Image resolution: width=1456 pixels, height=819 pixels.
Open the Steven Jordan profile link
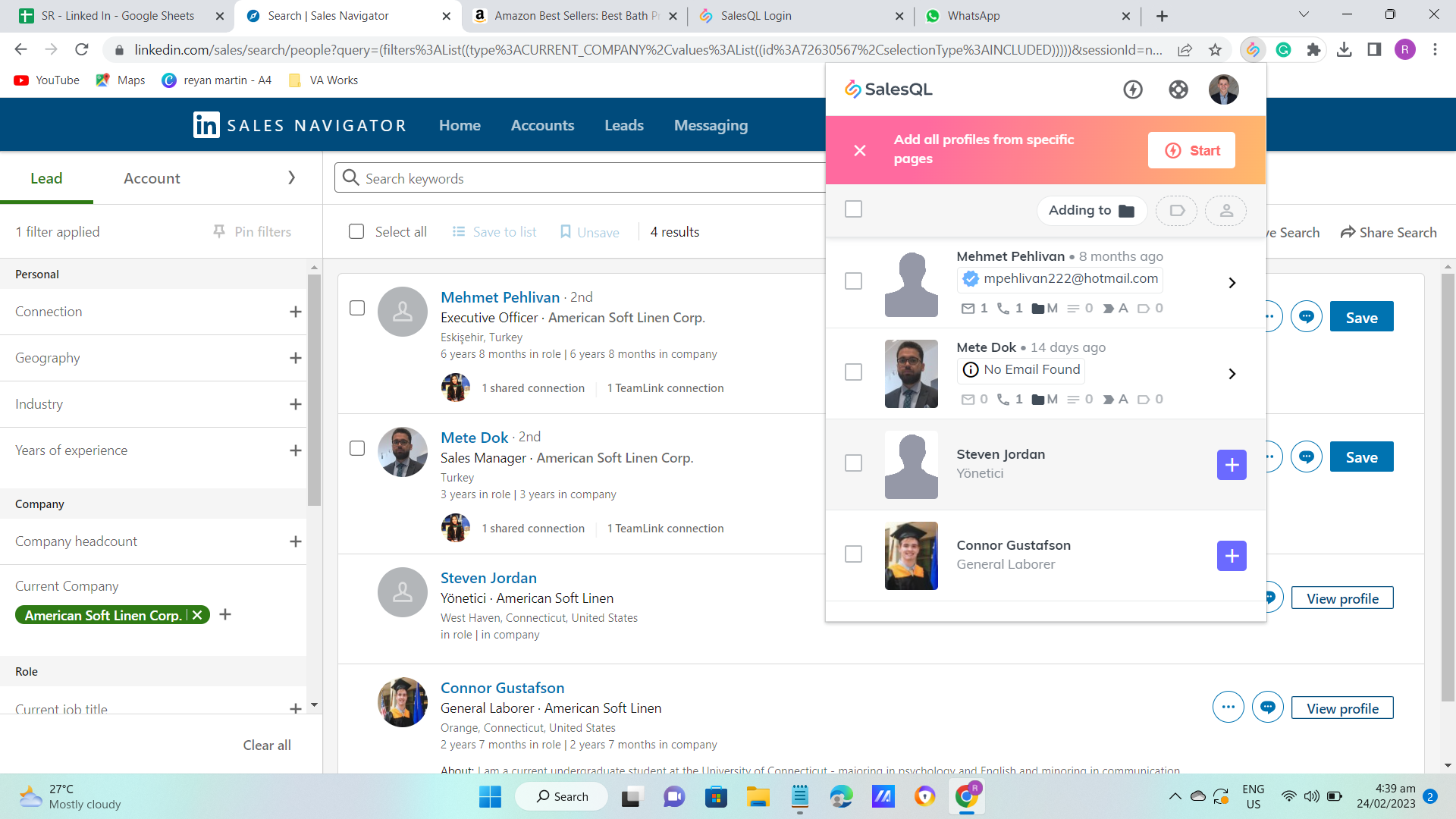pyautogui.click(x=488, y=578)
